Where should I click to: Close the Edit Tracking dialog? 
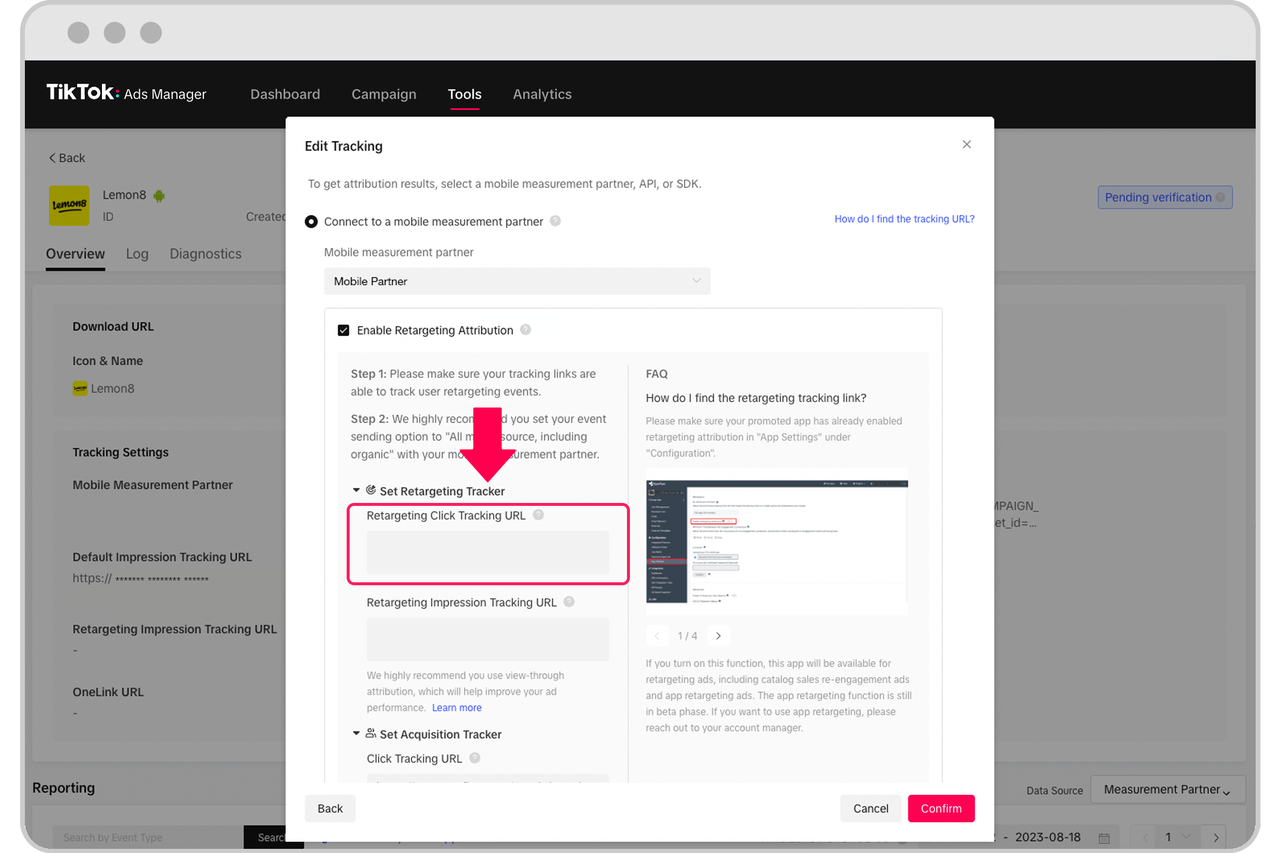coord(967,145)
